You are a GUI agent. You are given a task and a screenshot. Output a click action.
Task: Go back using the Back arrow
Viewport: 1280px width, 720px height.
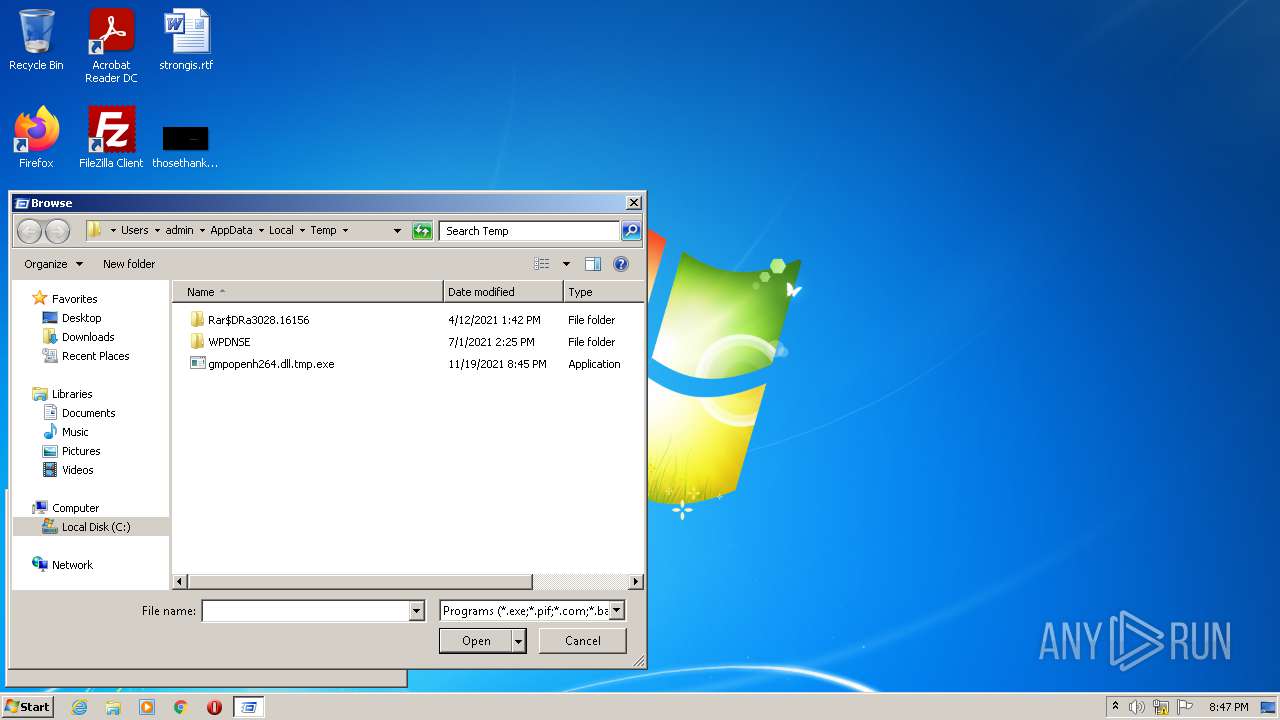tap(30, 231)
